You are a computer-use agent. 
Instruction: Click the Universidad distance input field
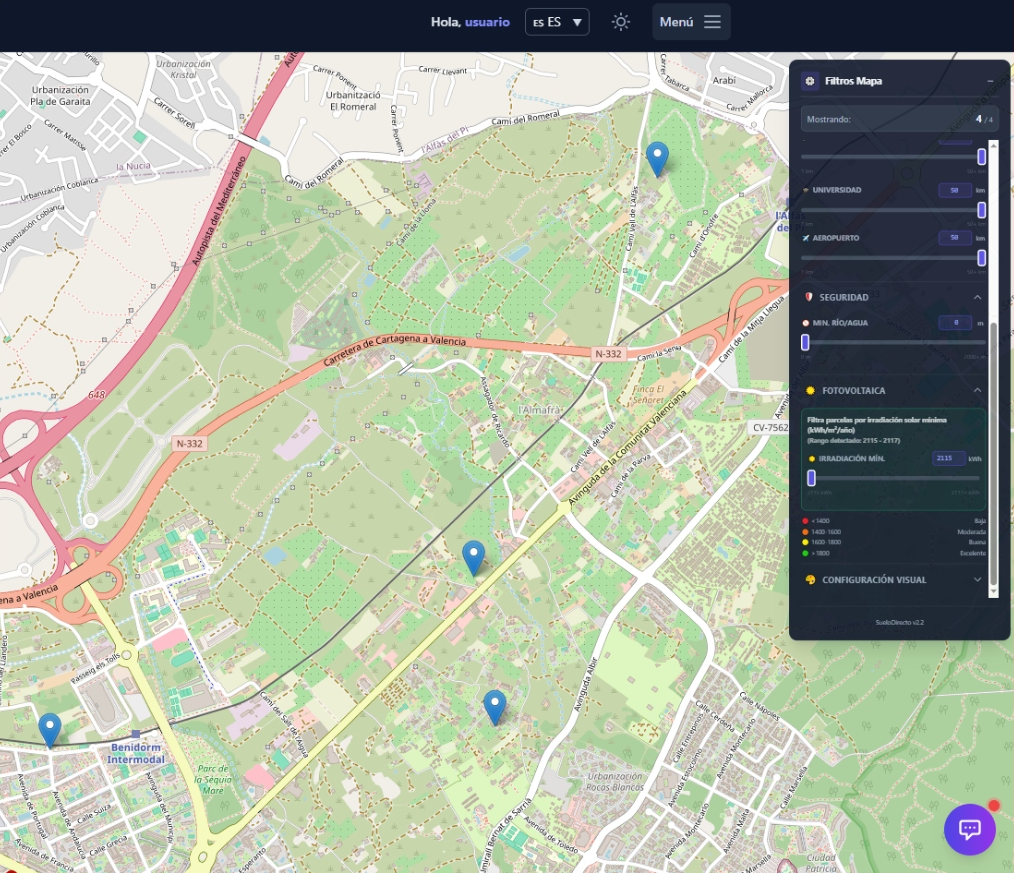pyautogui.click(x=954, y=190)
